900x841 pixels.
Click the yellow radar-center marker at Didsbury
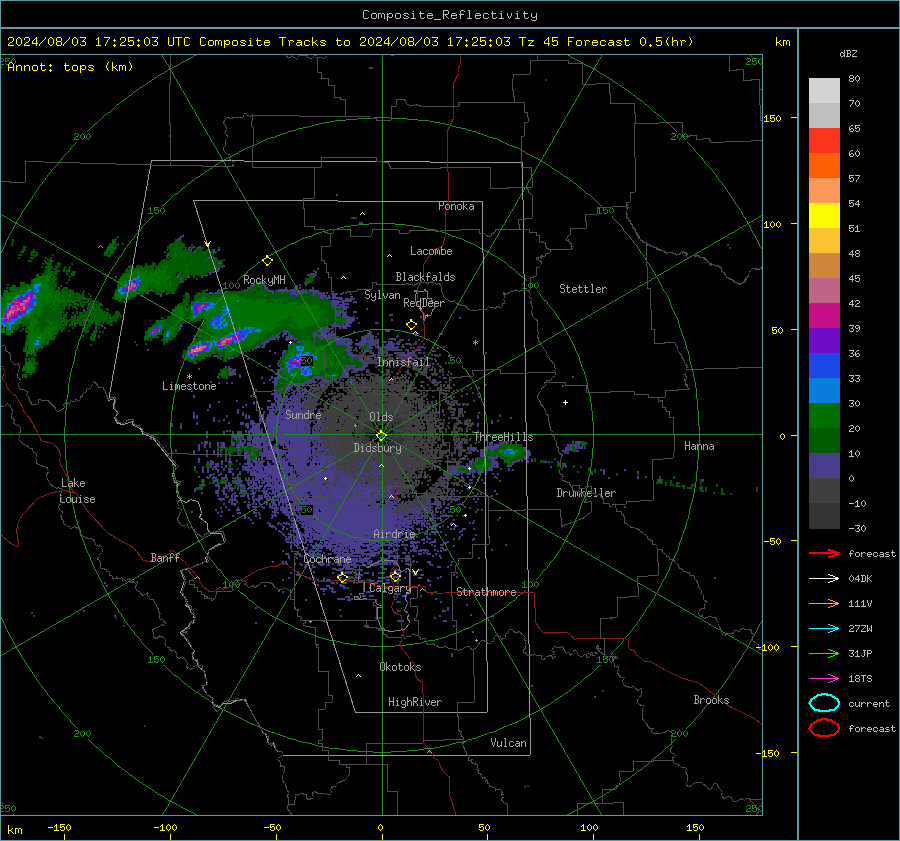pos(381,435)
